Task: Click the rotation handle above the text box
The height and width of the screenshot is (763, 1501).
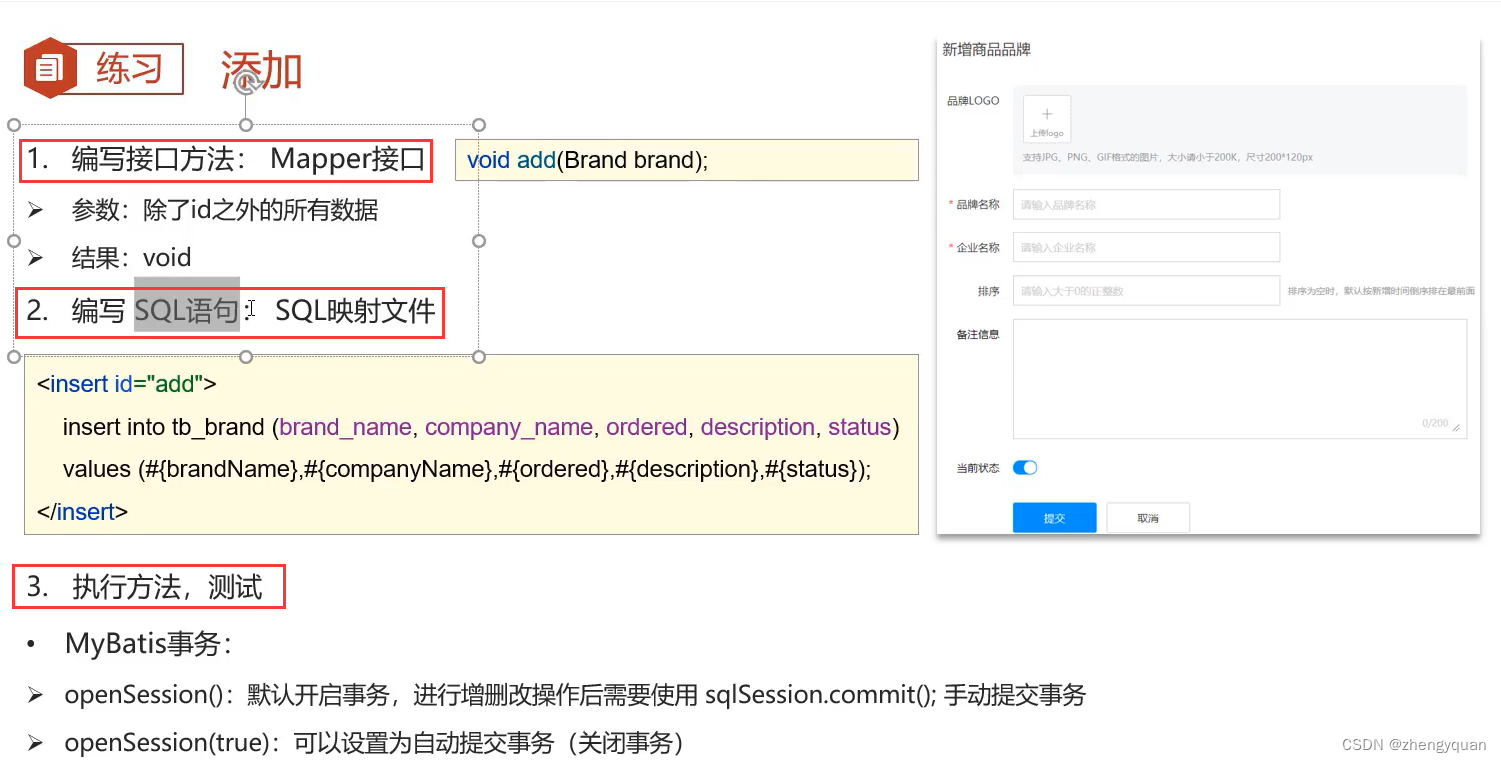Action: click(x=246, y=81)
